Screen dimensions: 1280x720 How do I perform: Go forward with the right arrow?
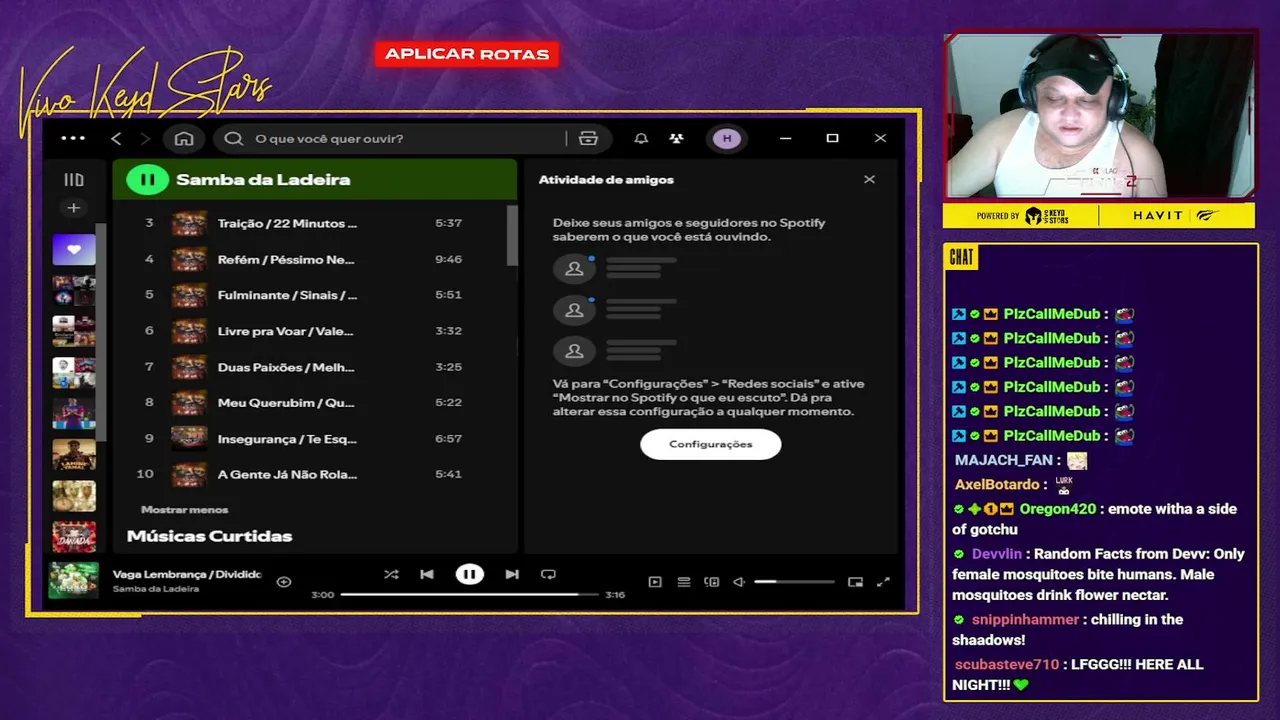(x=145, y=138)
